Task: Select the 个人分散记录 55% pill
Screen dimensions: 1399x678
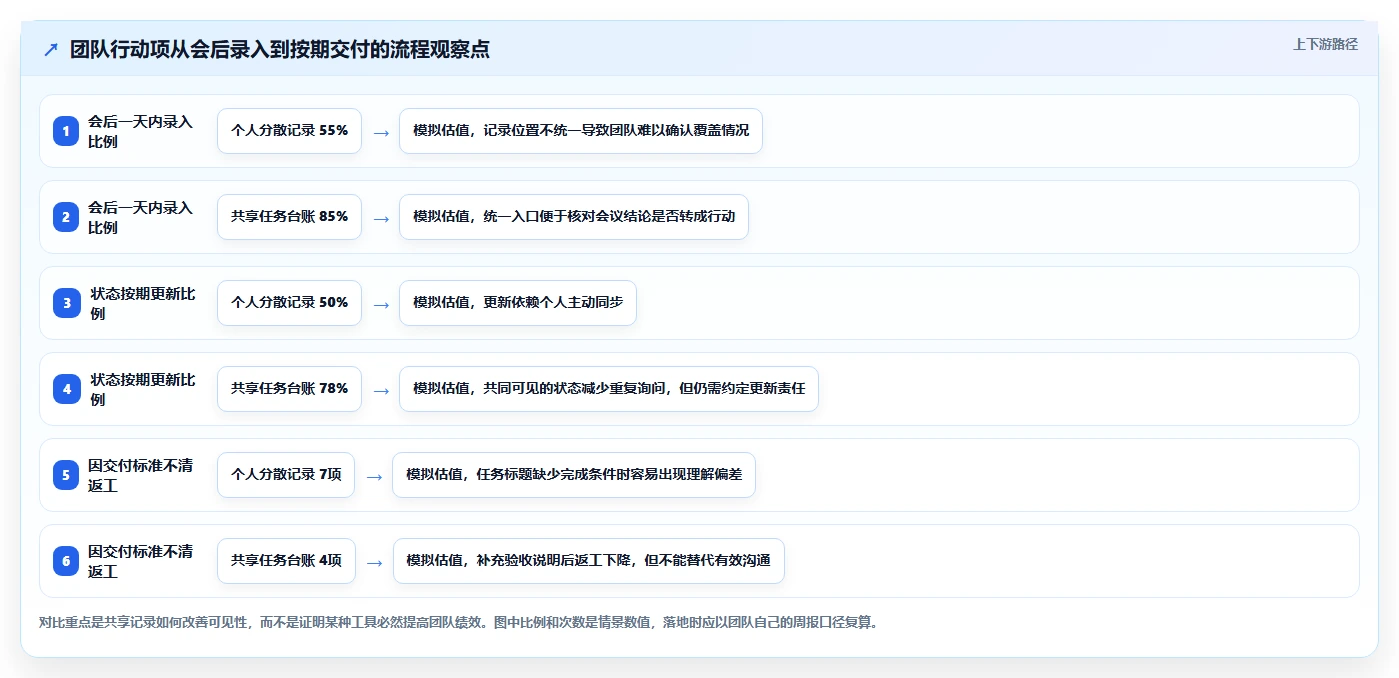Action: 289,131
